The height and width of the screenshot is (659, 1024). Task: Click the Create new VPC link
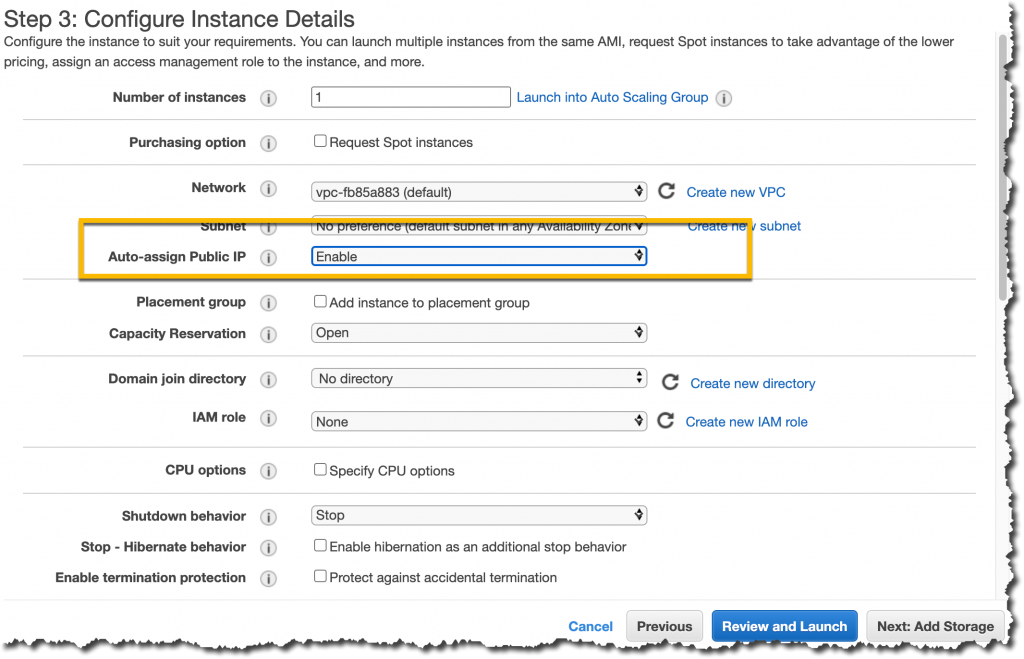[735, 192]
